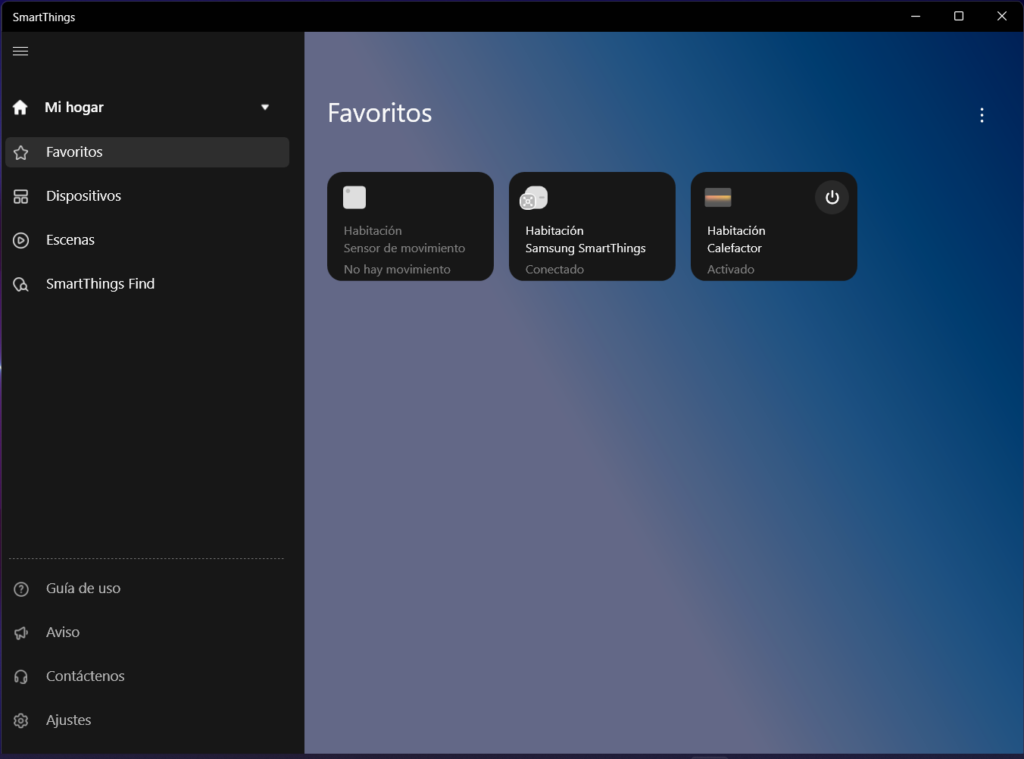Toggle the Calefactor power button

pos(831,198)
